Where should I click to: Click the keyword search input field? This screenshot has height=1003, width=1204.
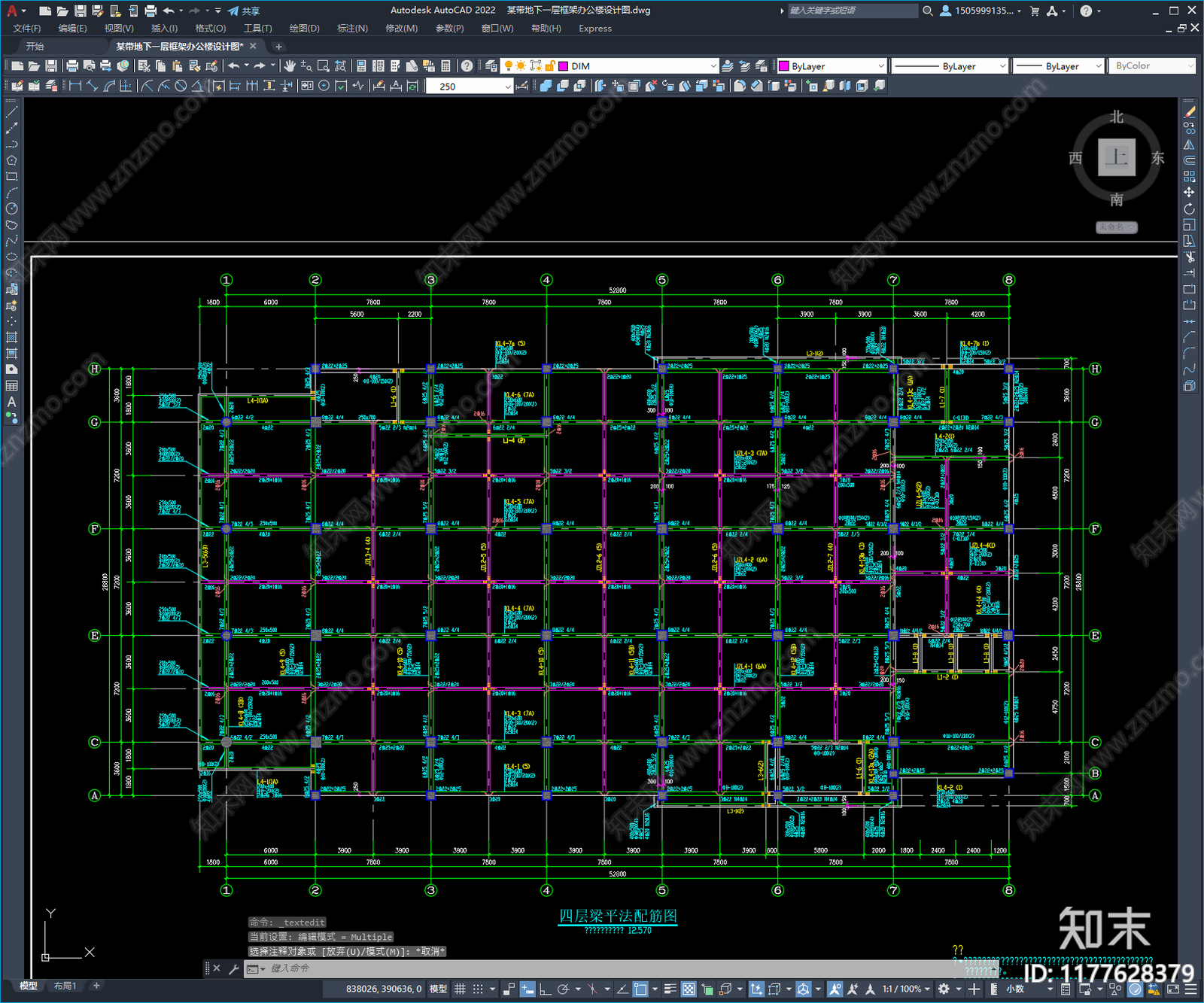tap(852, 11)
